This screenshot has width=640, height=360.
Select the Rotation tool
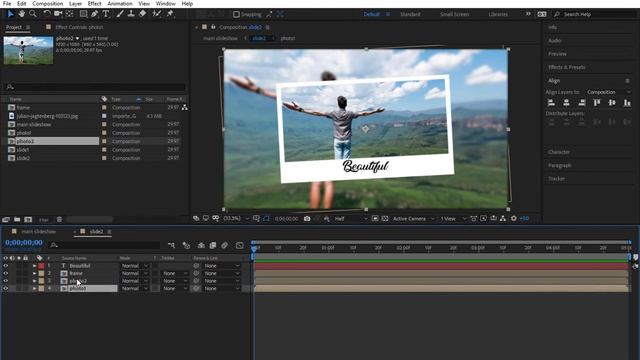[x=47, y=14]
